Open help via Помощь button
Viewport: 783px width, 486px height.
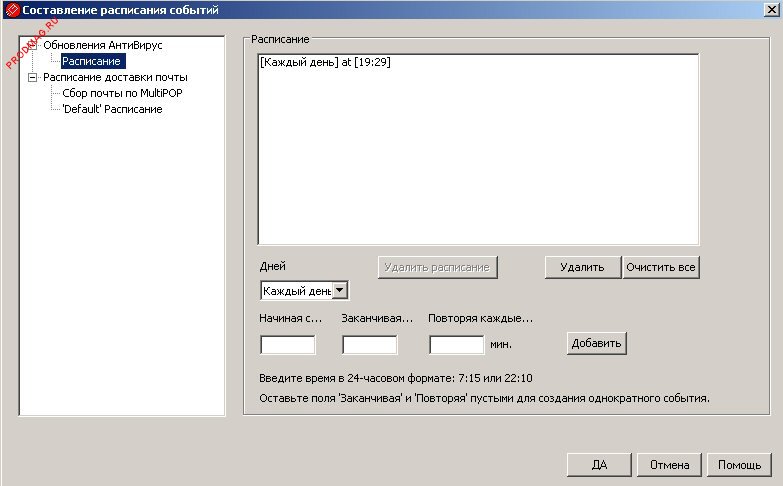pyautogui.click(x=740, y=465)
